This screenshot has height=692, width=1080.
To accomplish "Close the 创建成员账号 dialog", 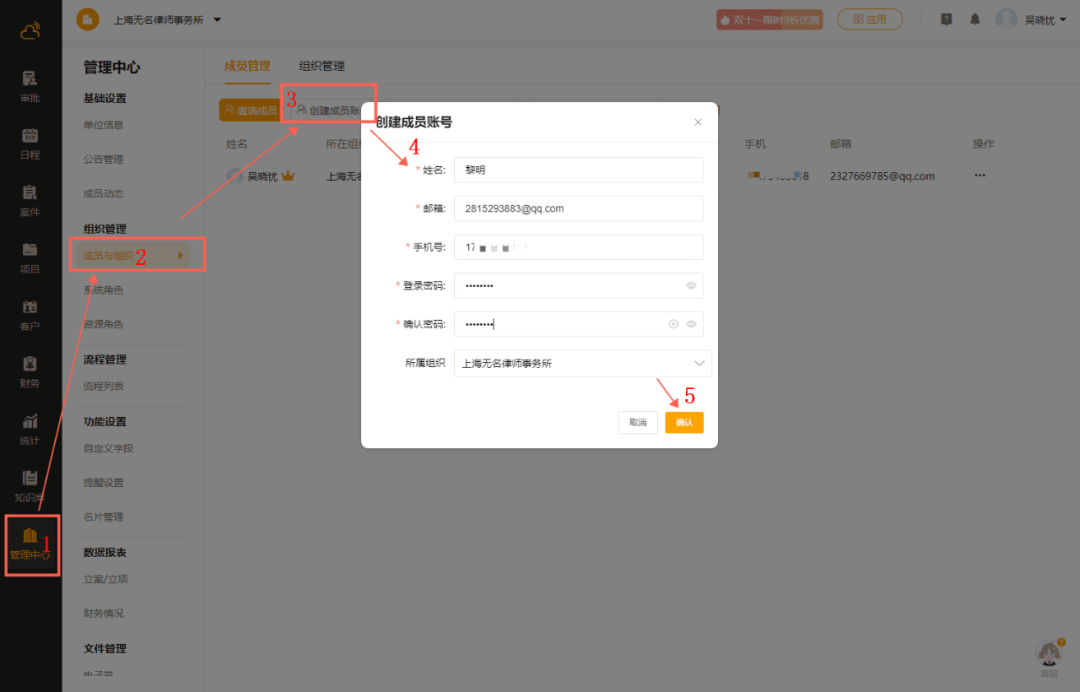I will coord(698,122).
